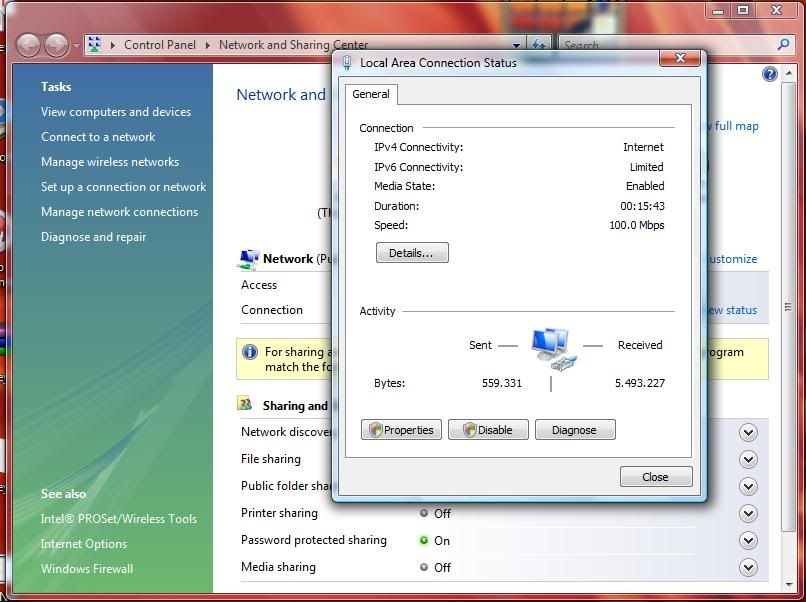Open connection Details dialog
The height and width of the screenshot is (602, 806).
pos(412,253)
